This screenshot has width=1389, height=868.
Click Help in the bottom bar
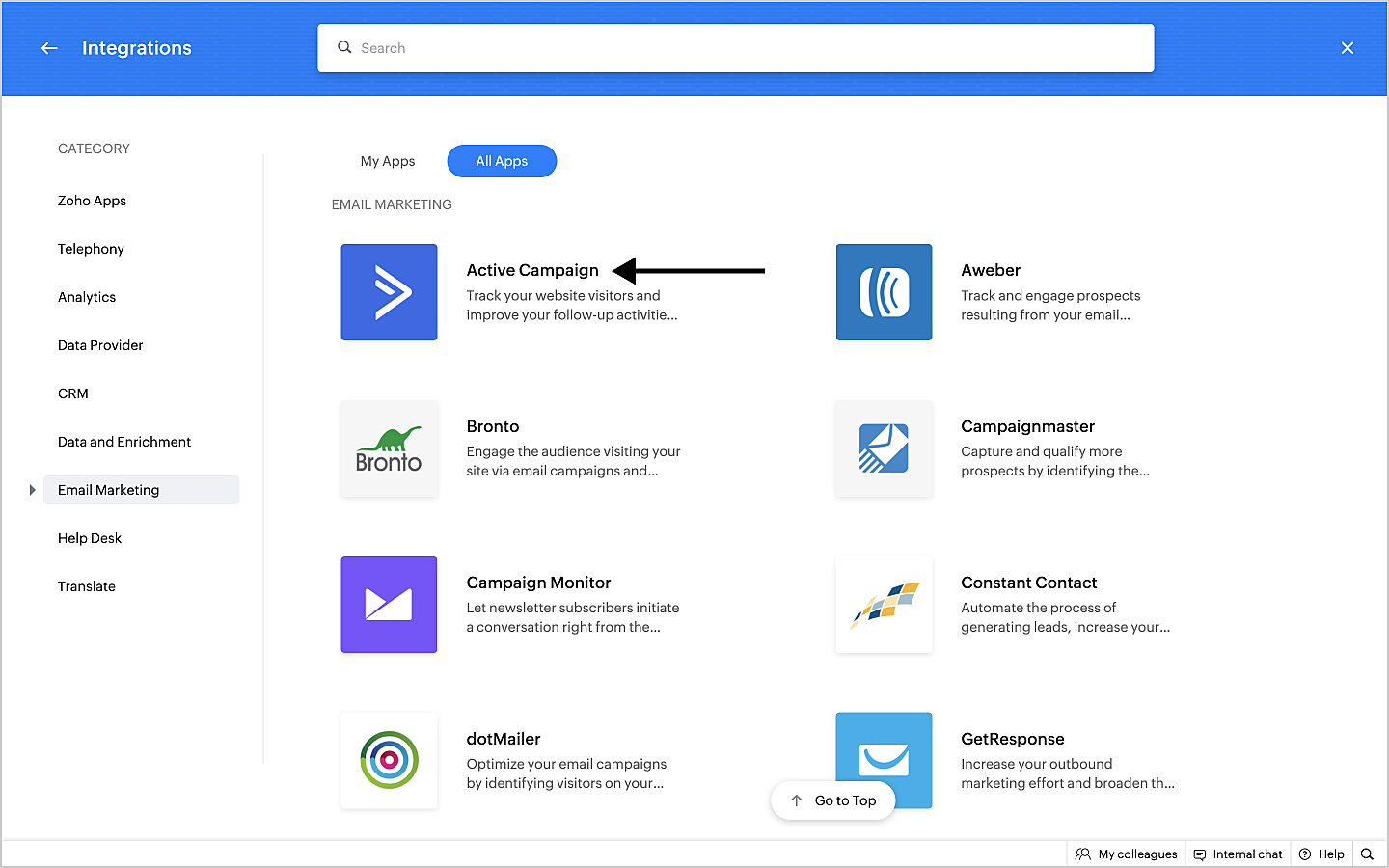(1321, 854)
